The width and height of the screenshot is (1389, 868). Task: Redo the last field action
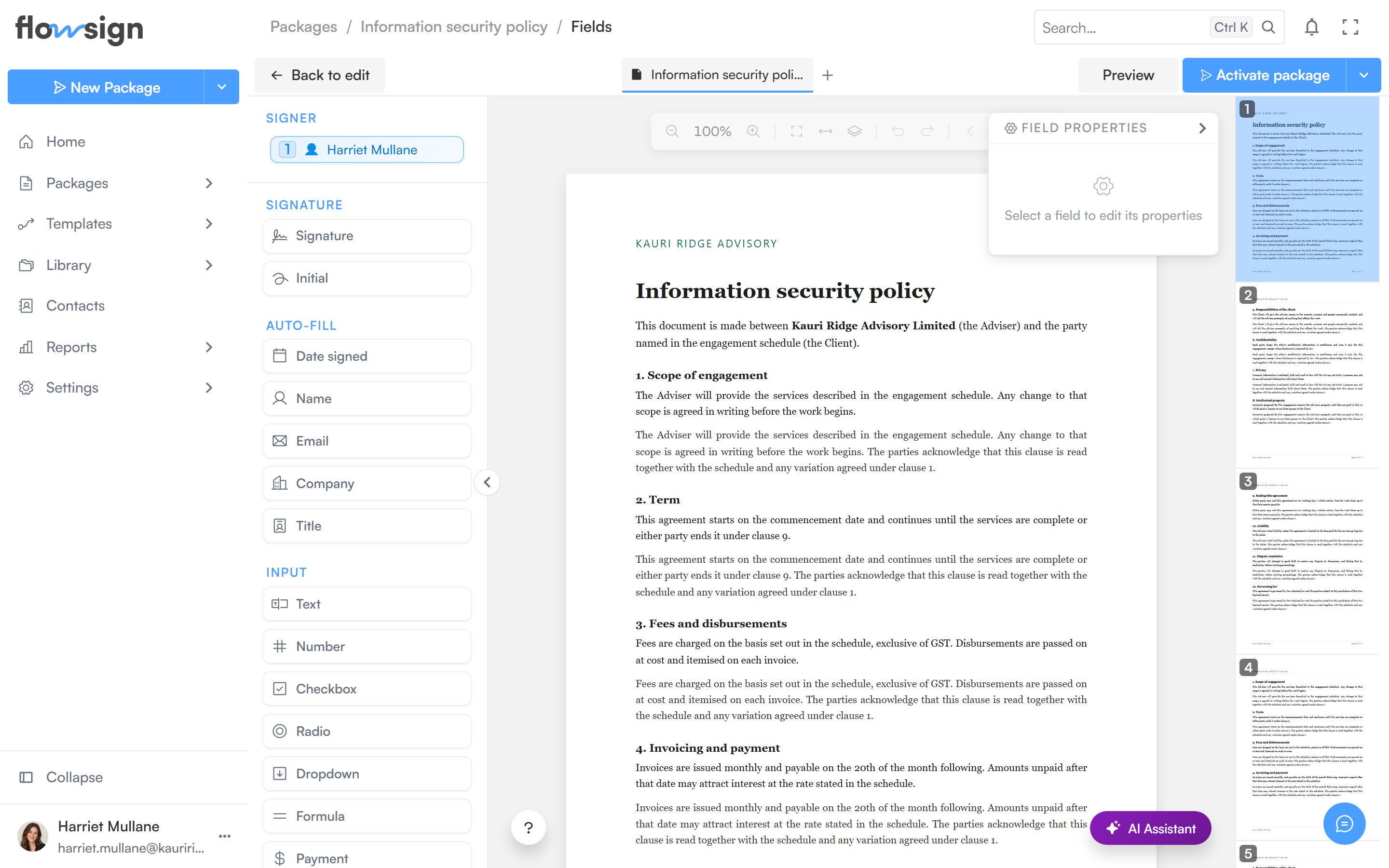point(927,132)
